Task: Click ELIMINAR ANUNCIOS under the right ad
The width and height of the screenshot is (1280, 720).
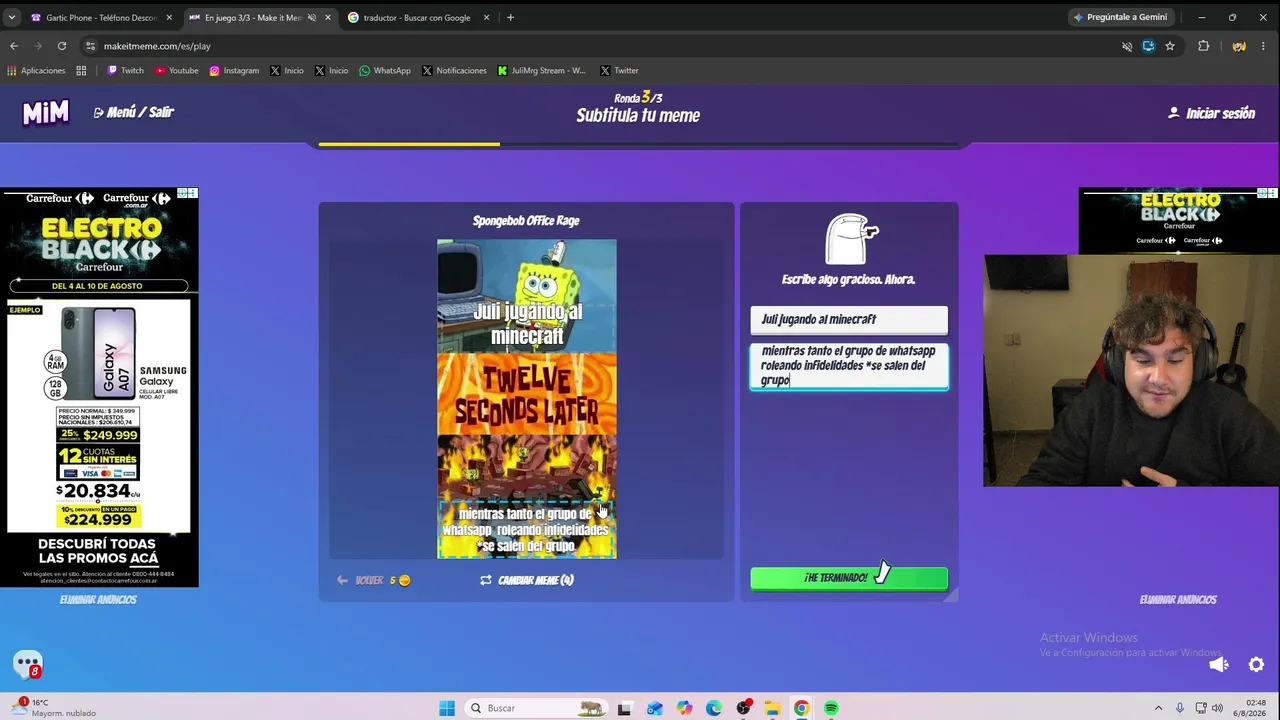Action: pyautogui.click(x=1178, y=600)
